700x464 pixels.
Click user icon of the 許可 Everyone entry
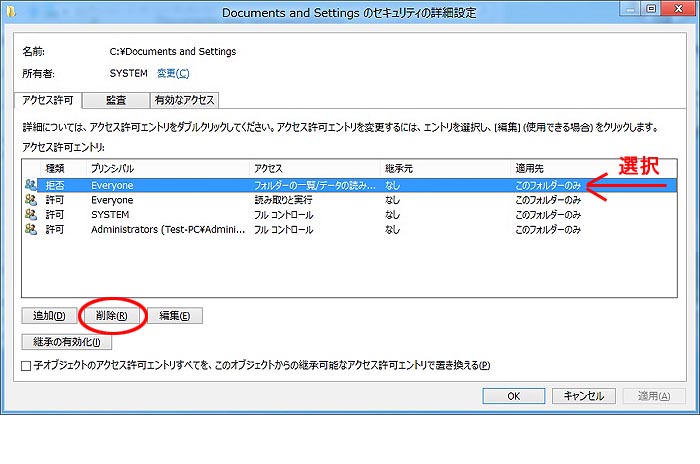point(32,200)
